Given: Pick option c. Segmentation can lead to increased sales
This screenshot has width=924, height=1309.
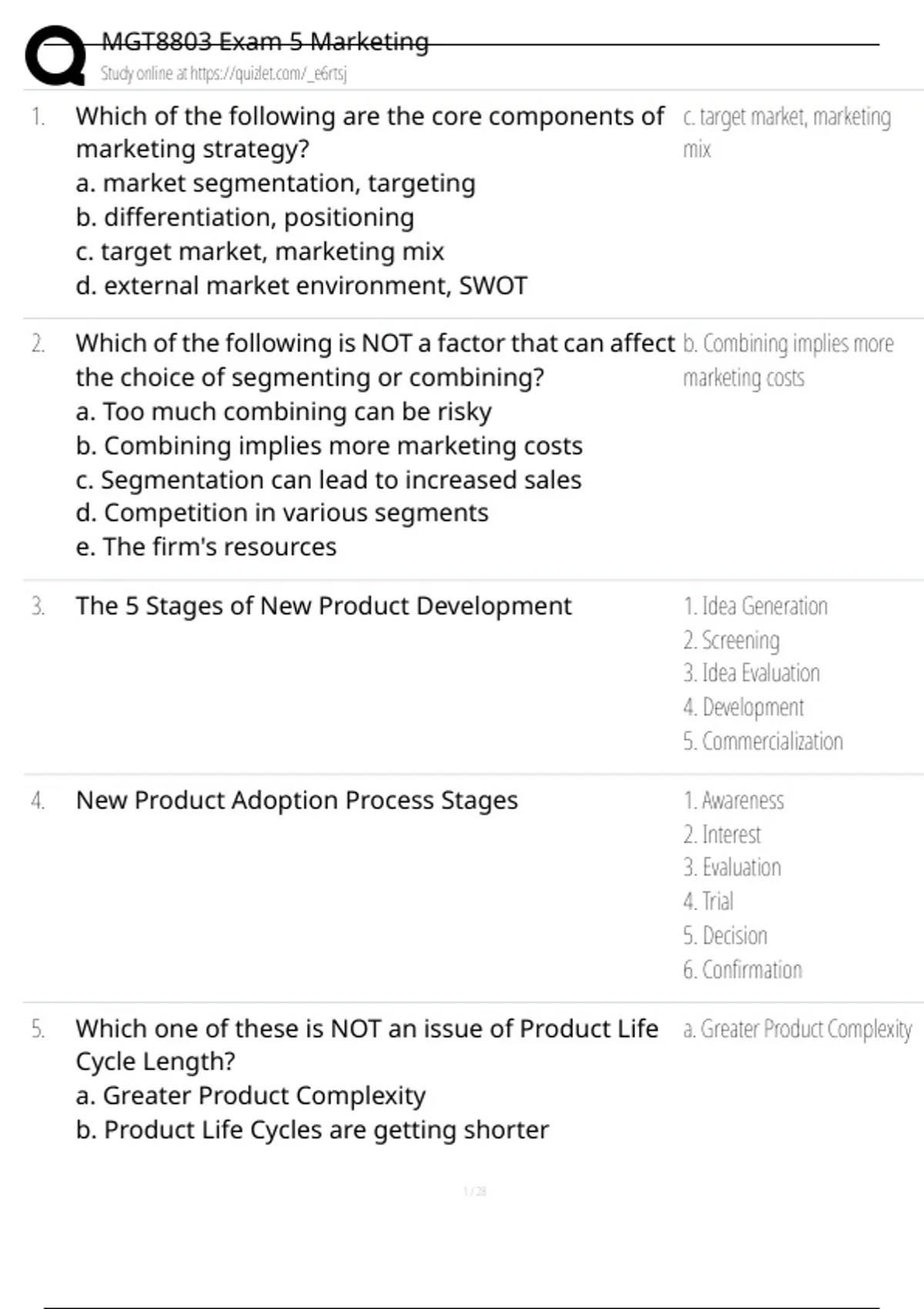Looking at the screenshot, I should pyautogui.click(x=329, y=480).
